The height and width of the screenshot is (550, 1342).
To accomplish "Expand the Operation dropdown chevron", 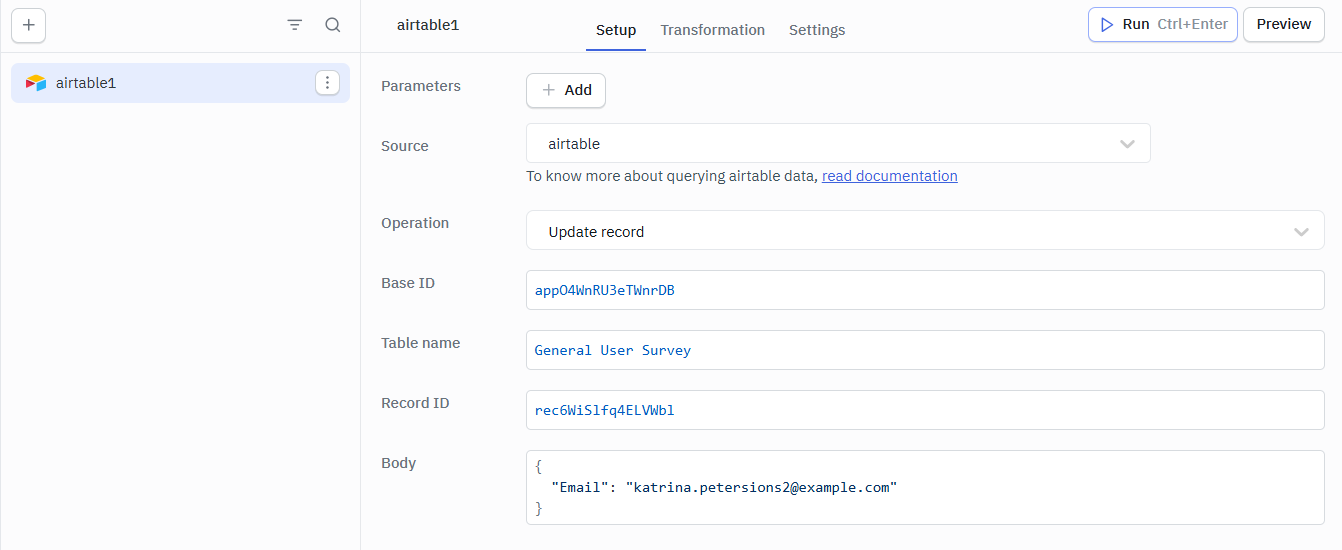I will click(x=1301, y=232).
